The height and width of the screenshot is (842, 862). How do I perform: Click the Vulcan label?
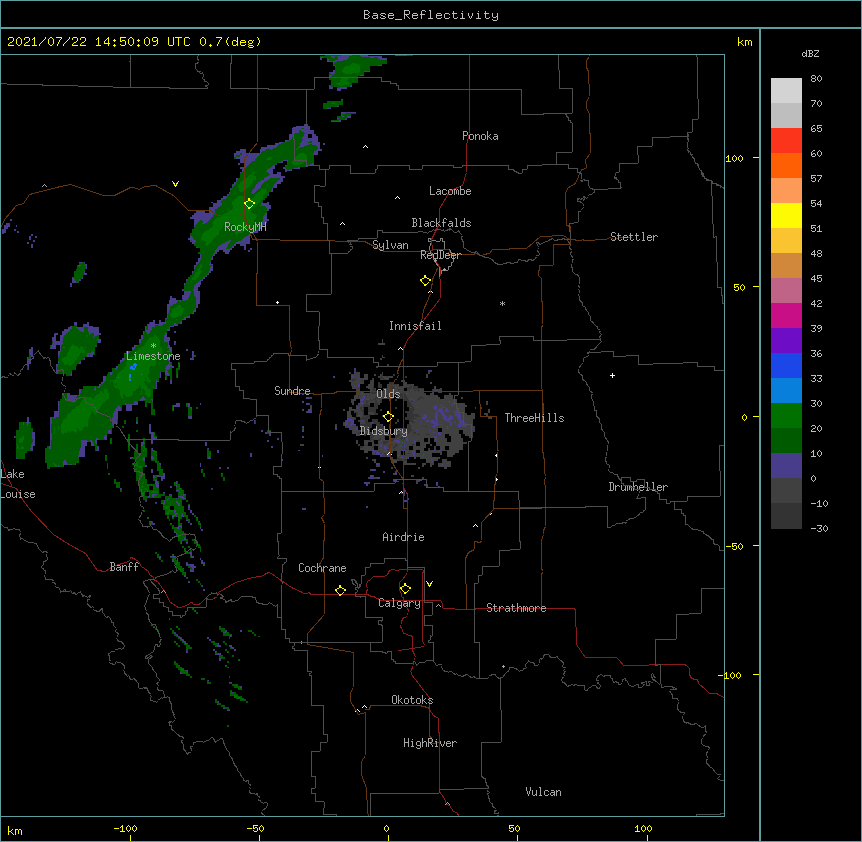[x=543, y=792]
